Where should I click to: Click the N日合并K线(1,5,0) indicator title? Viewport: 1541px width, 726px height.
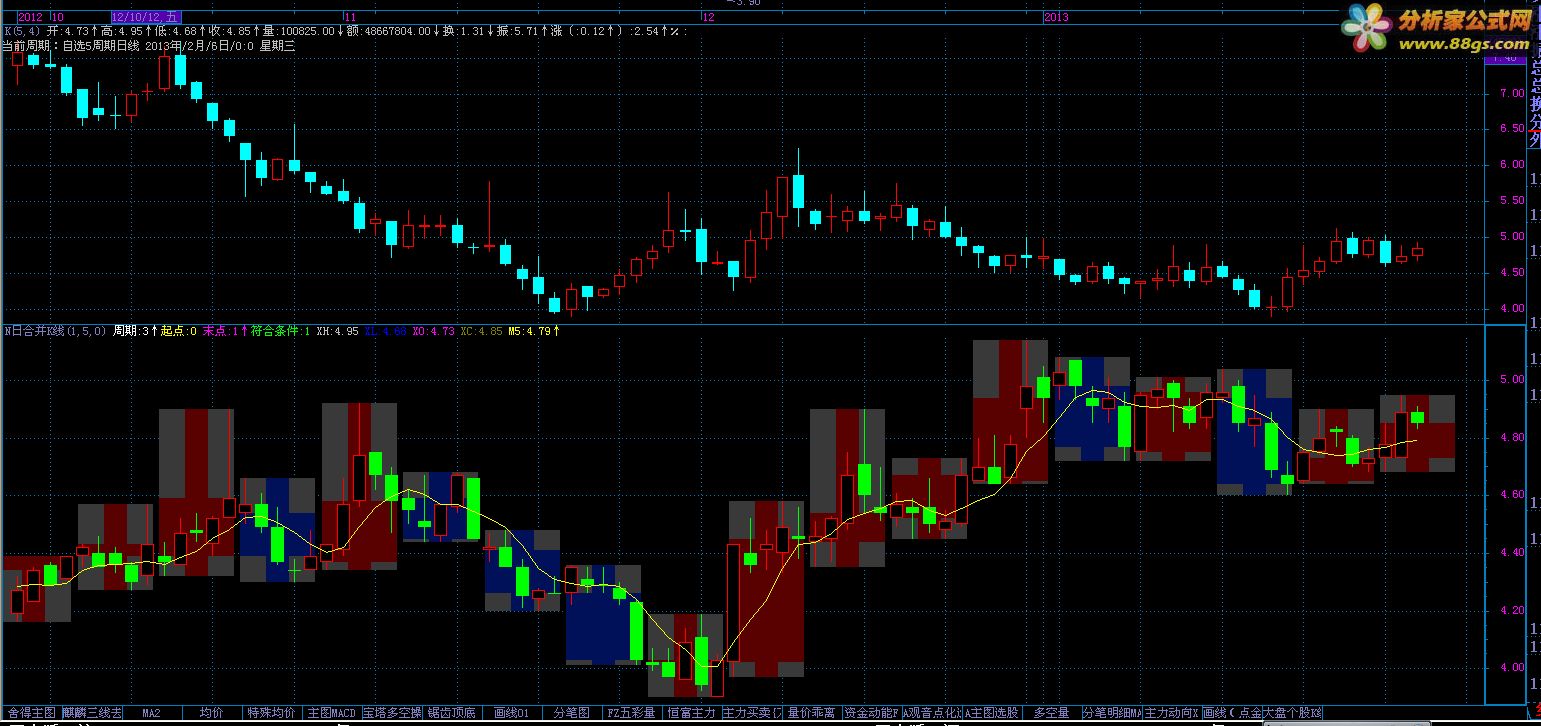55,330
